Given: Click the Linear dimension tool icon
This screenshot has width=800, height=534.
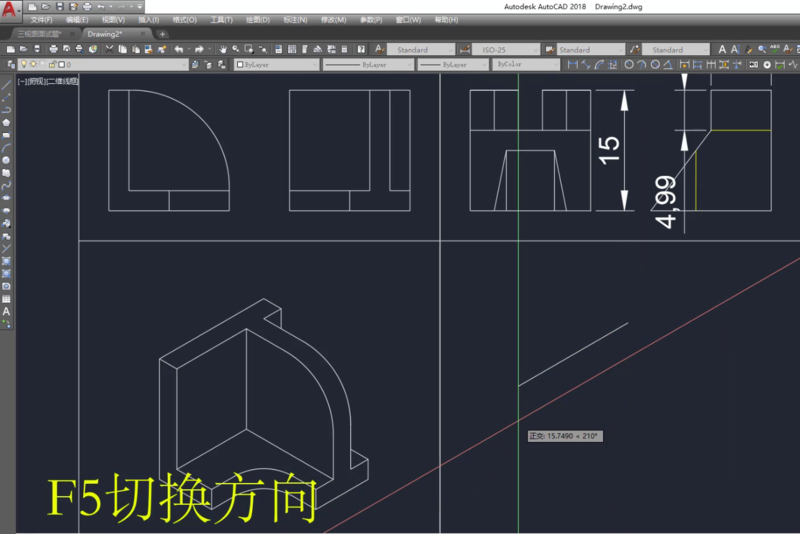Looking at the screenshot, I should click(573, 64).
